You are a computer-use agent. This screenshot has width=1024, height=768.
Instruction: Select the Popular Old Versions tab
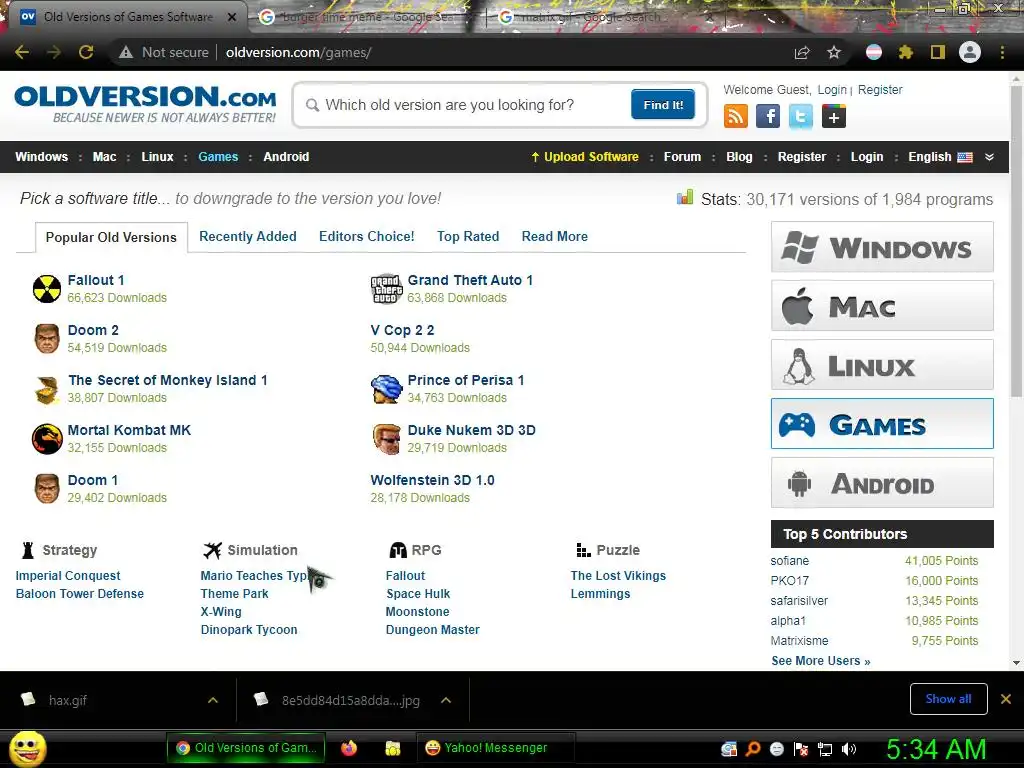coord(111,237)
